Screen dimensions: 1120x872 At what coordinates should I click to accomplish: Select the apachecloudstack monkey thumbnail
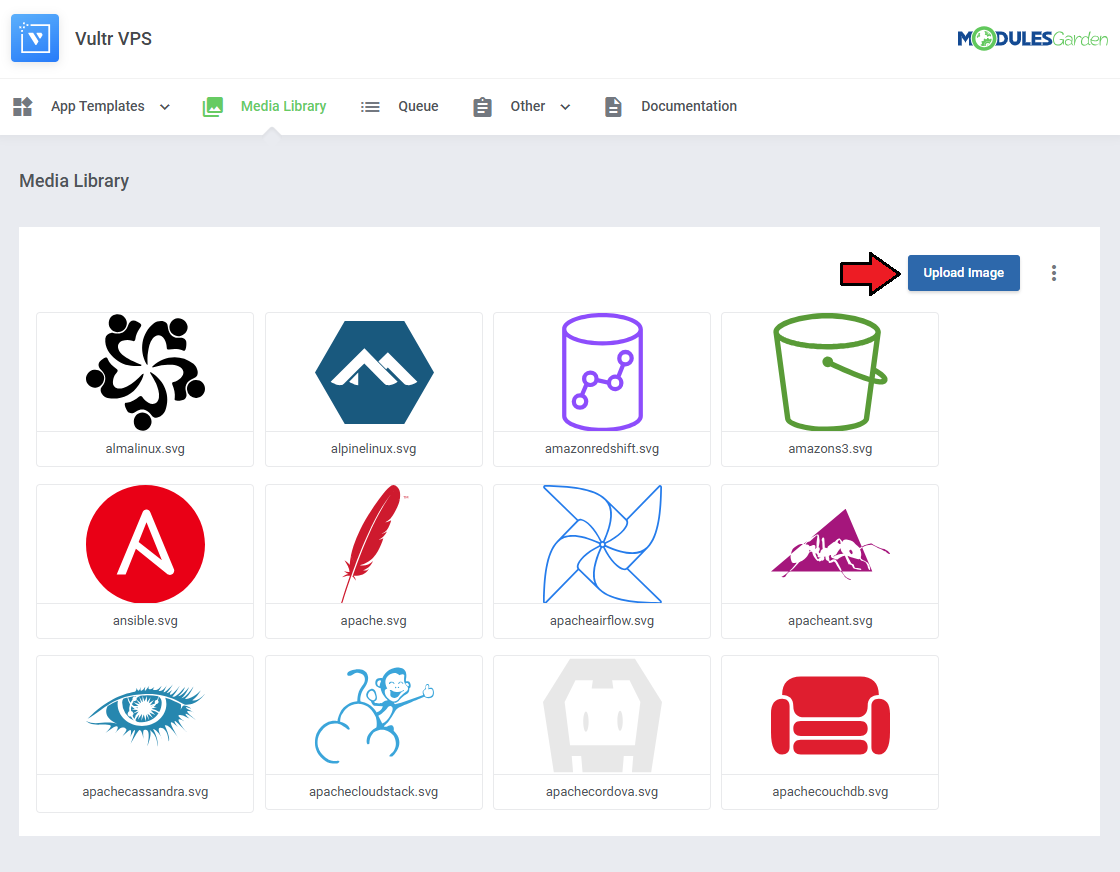(374, 716)
